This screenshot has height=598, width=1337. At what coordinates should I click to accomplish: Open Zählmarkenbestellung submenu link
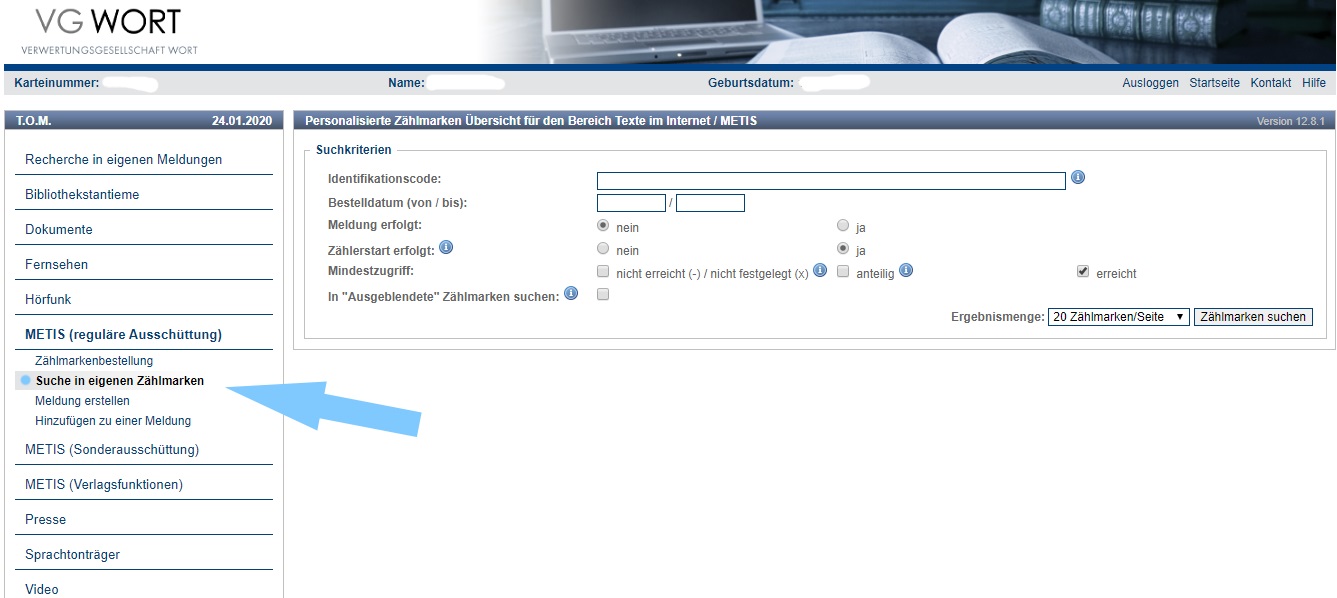94,361
